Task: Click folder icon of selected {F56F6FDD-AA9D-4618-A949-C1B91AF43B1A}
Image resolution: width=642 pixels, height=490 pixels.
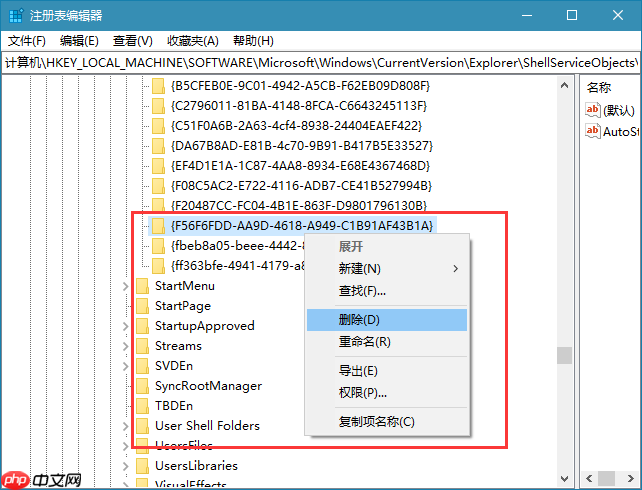Action: [158, 226]
